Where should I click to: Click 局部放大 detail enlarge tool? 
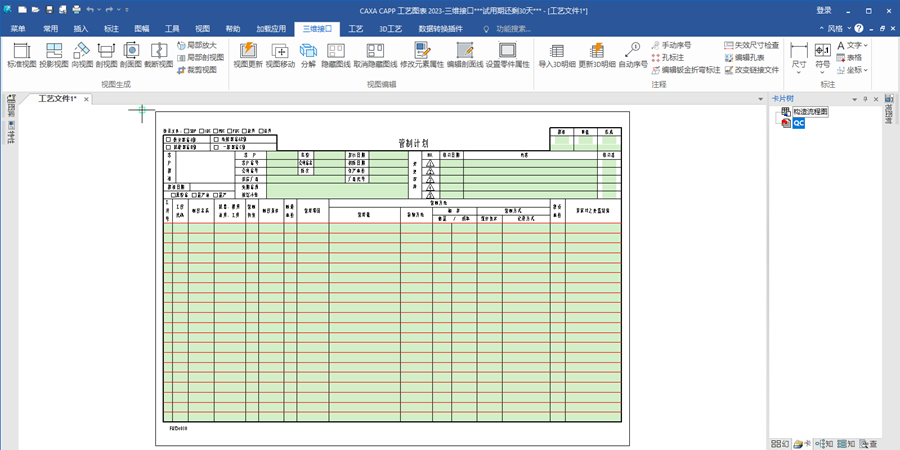click(196, 45)
